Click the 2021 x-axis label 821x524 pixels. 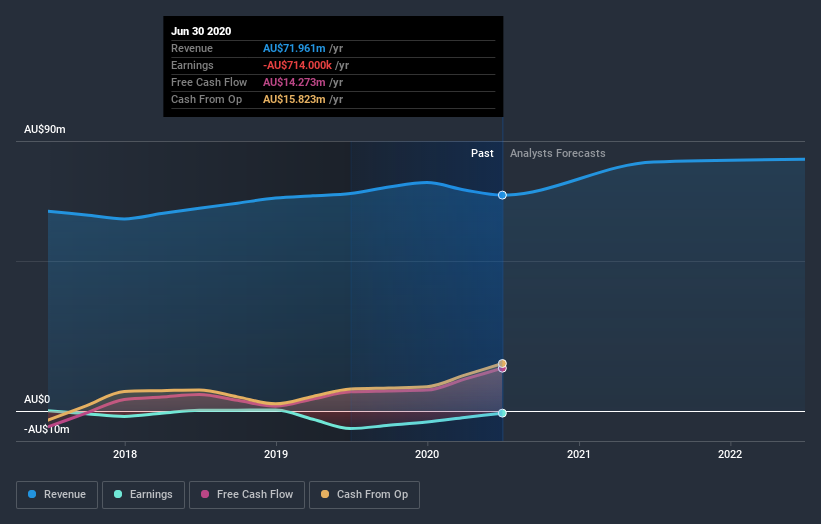pos(579,454)
